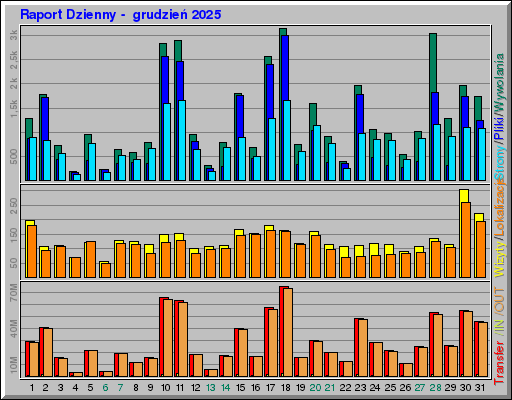
Task: Click the 'Lokalizacje' legend label
Action: [499, 208]
